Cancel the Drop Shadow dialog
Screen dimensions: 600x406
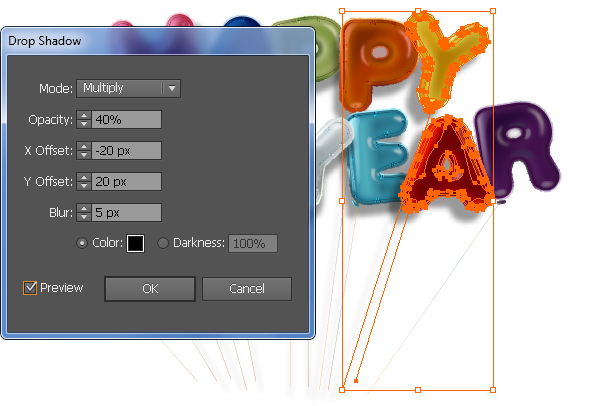(247, 289)
